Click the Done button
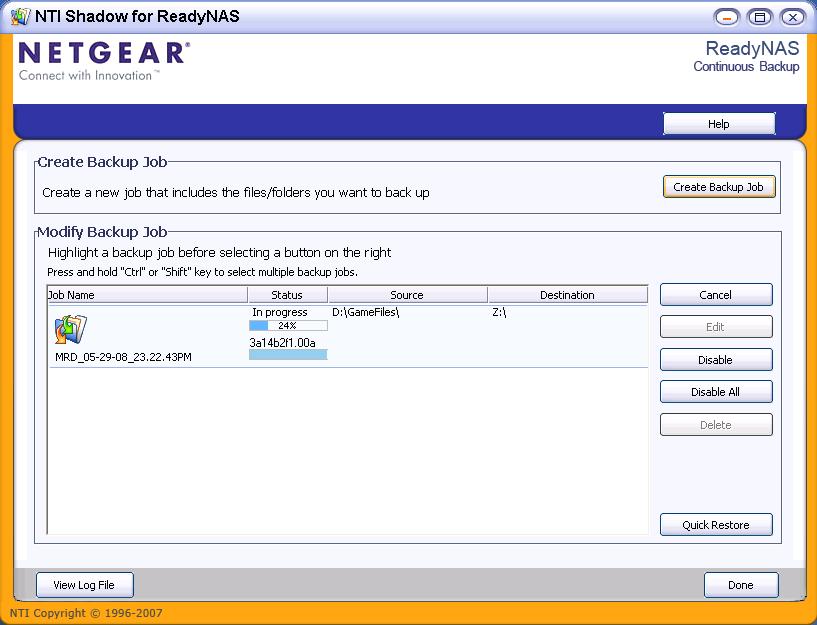This screenshot has height=625, width=817. [741, 585]
